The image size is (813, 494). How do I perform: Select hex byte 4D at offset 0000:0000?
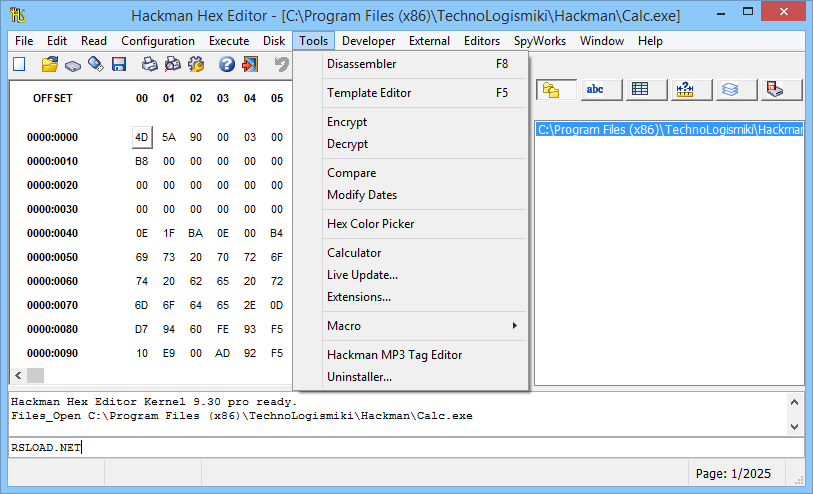(x=142, y=137)
